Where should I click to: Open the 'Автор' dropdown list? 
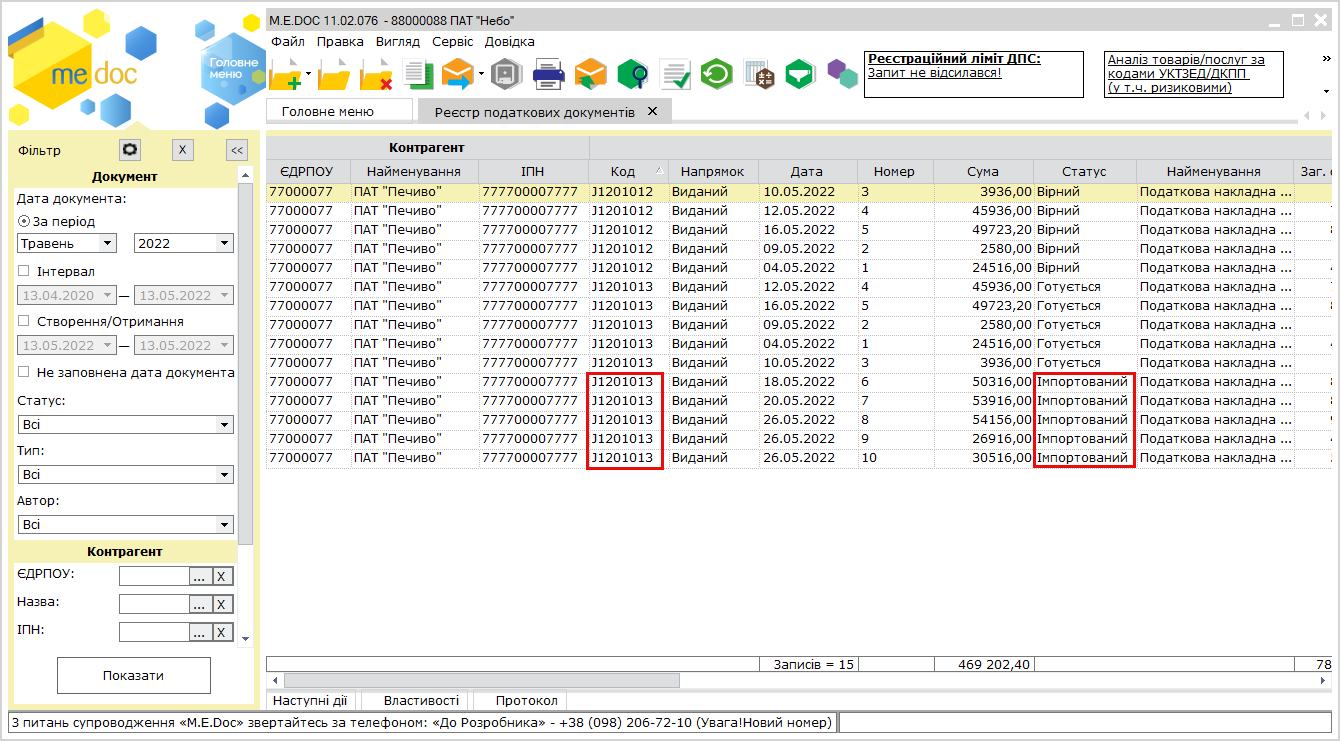click(224, 525)
